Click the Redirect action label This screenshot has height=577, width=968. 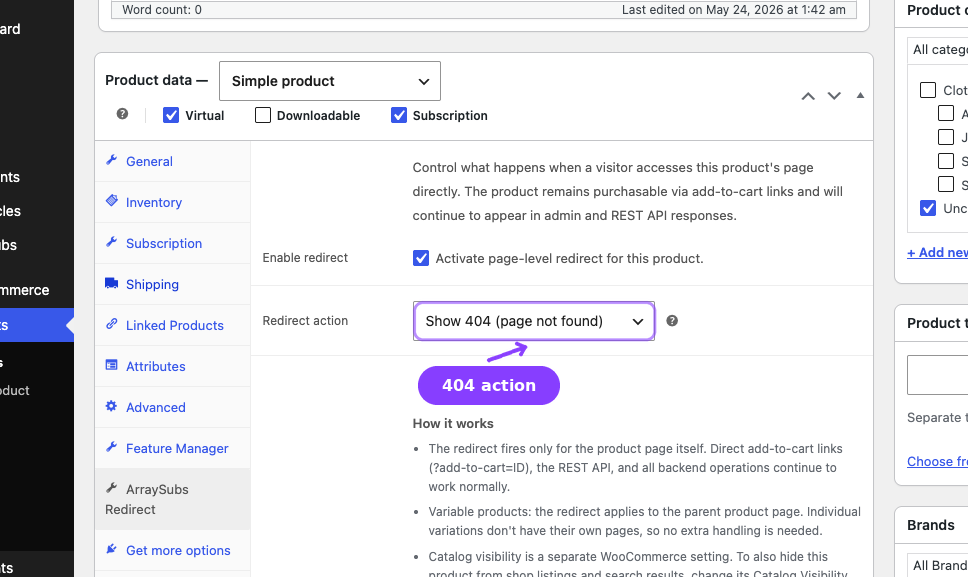coord(305,321)
